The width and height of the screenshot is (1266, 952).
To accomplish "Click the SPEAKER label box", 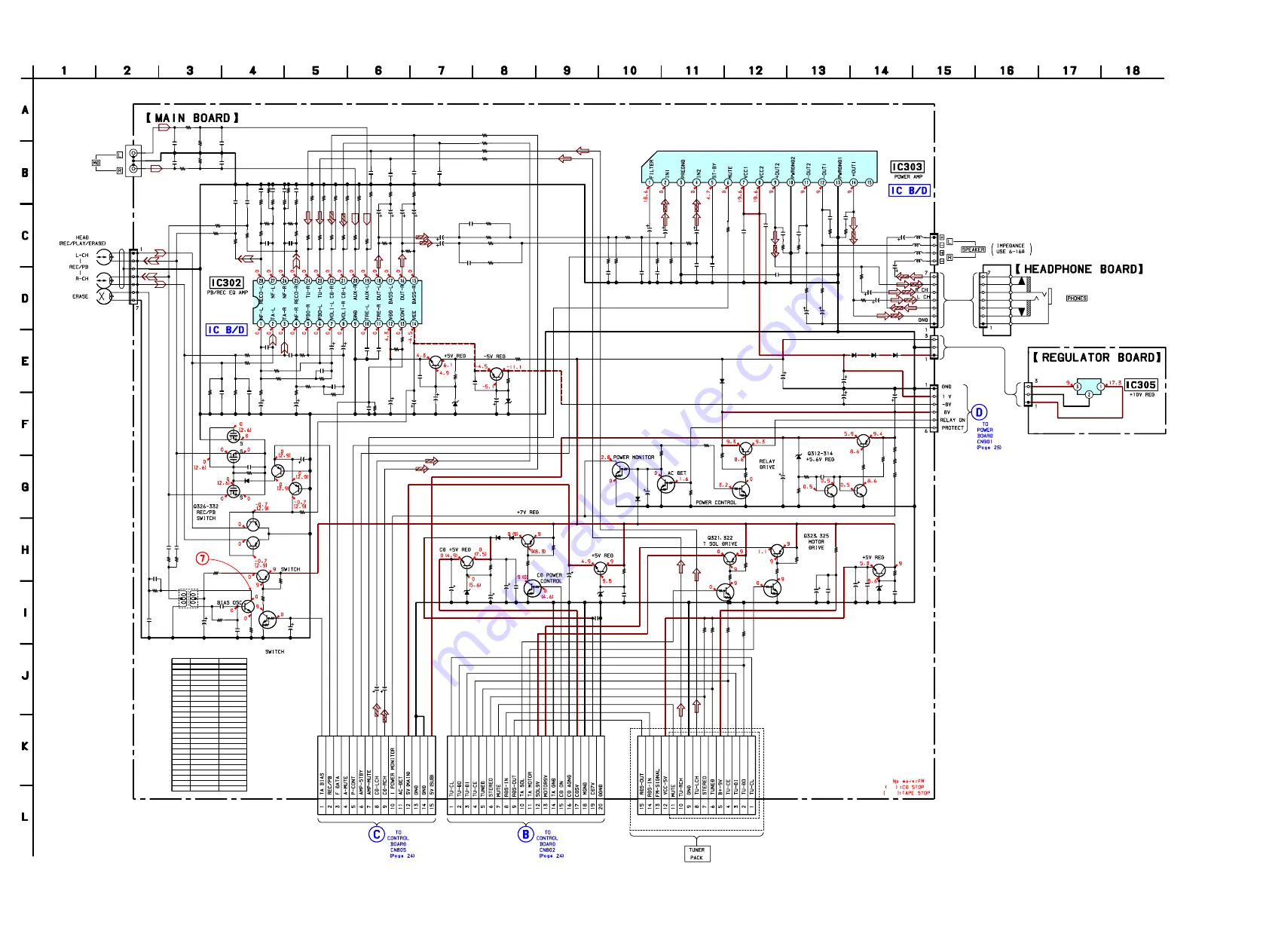I will pos(973,249).
